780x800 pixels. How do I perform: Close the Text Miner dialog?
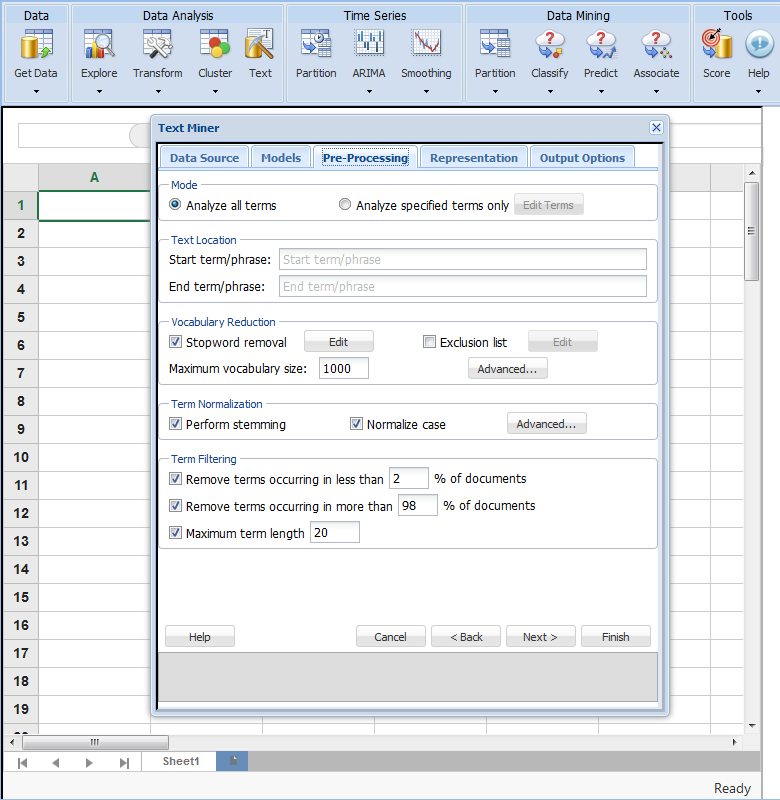656,128
